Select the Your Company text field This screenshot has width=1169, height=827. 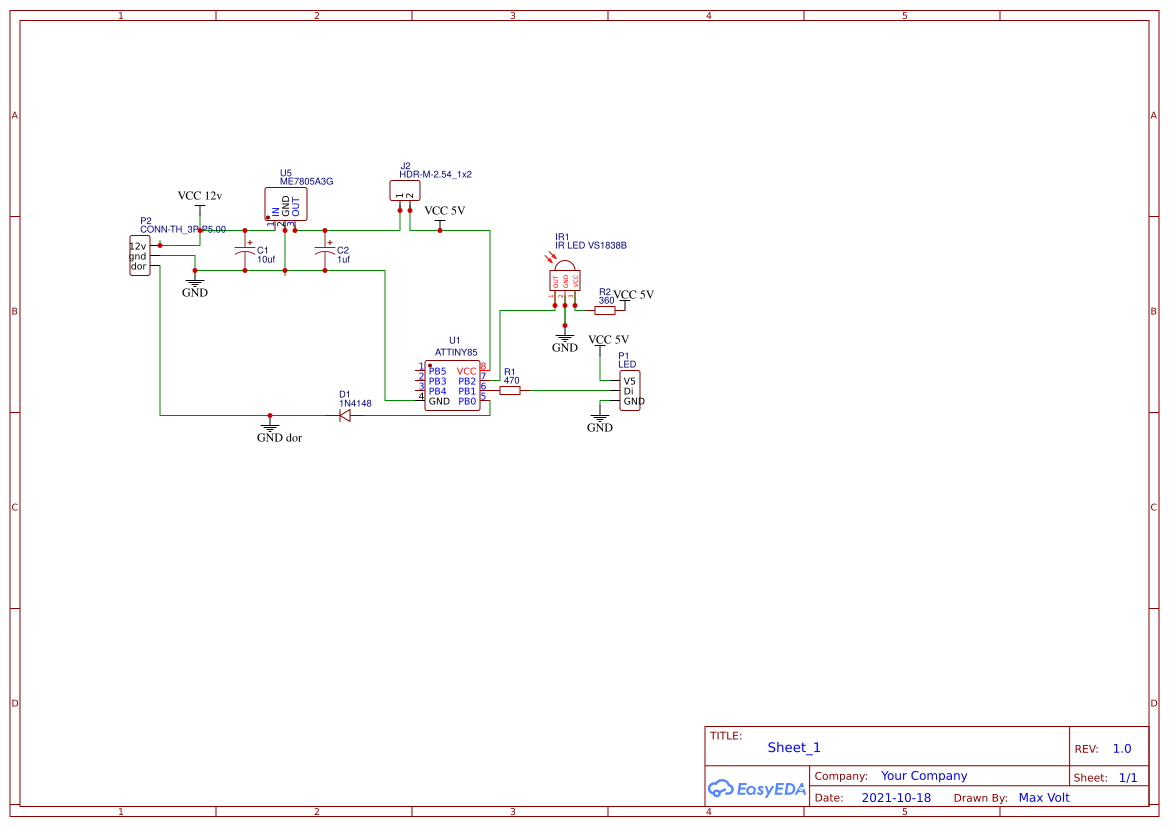pos(923,775)
